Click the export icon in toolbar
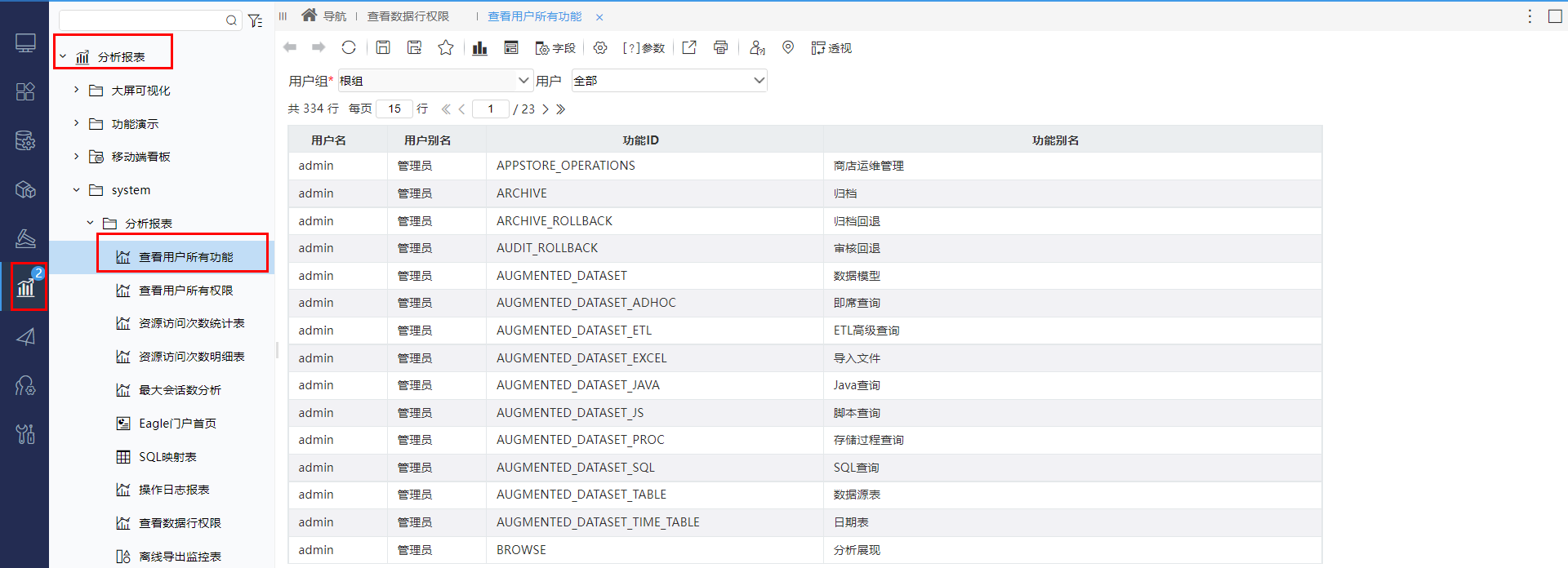Viewport: 1568px width, 568px height. coord(689,47)
